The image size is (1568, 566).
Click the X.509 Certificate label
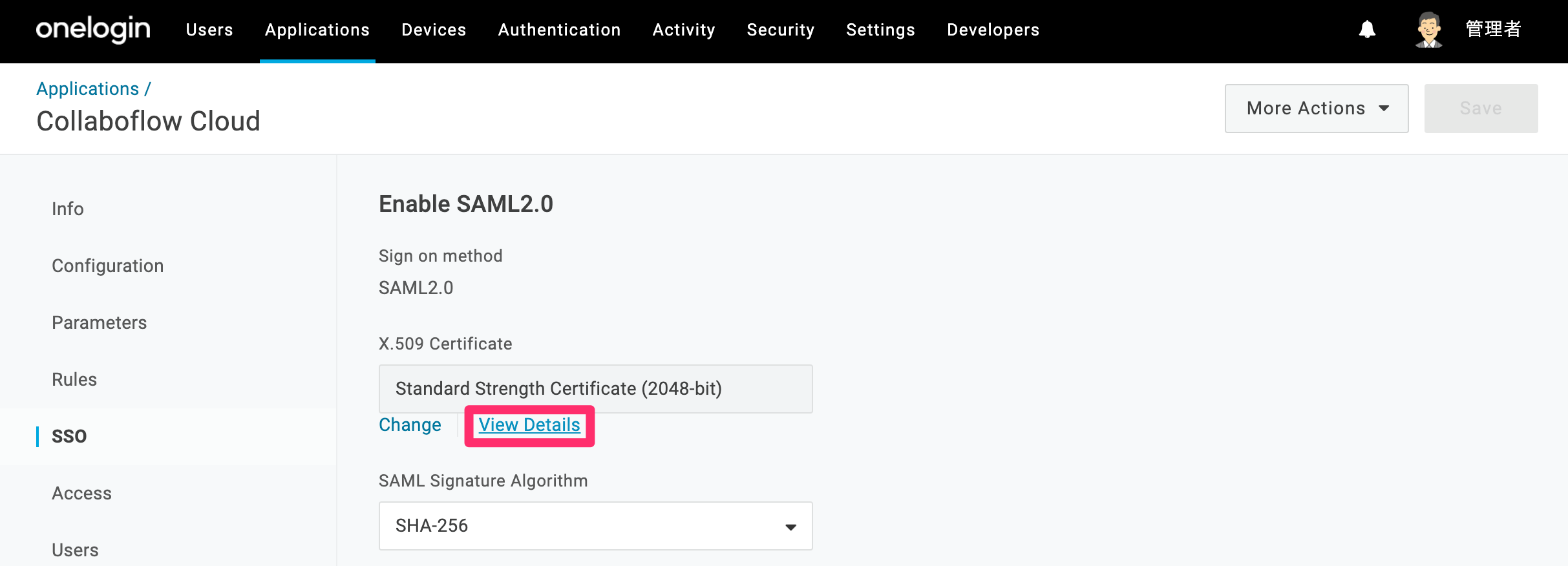(445, 344)
